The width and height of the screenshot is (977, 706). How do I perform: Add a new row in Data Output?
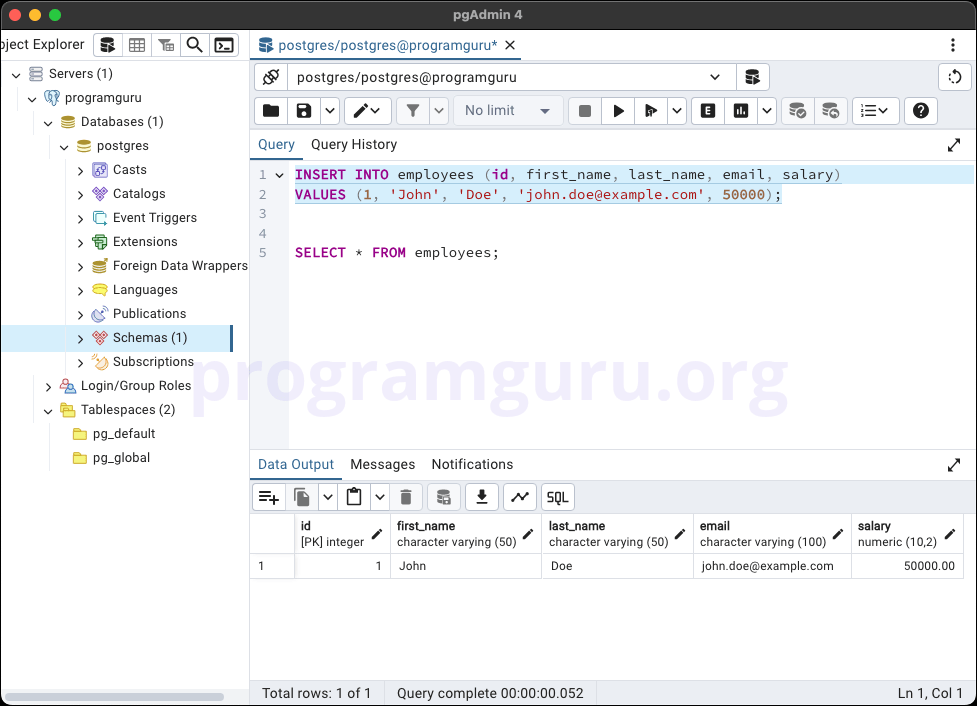[267, 497]
